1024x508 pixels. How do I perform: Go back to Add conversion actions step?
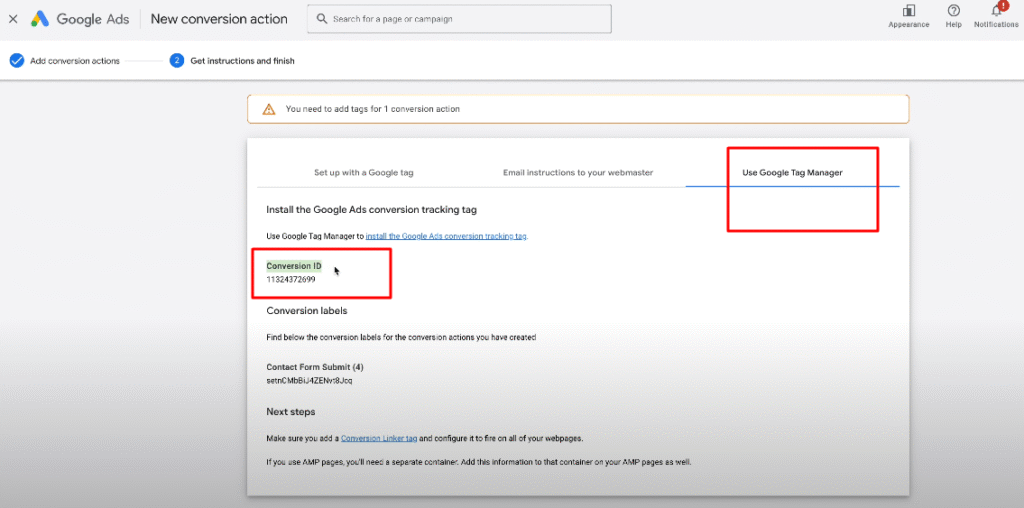[x=74, y=61]
